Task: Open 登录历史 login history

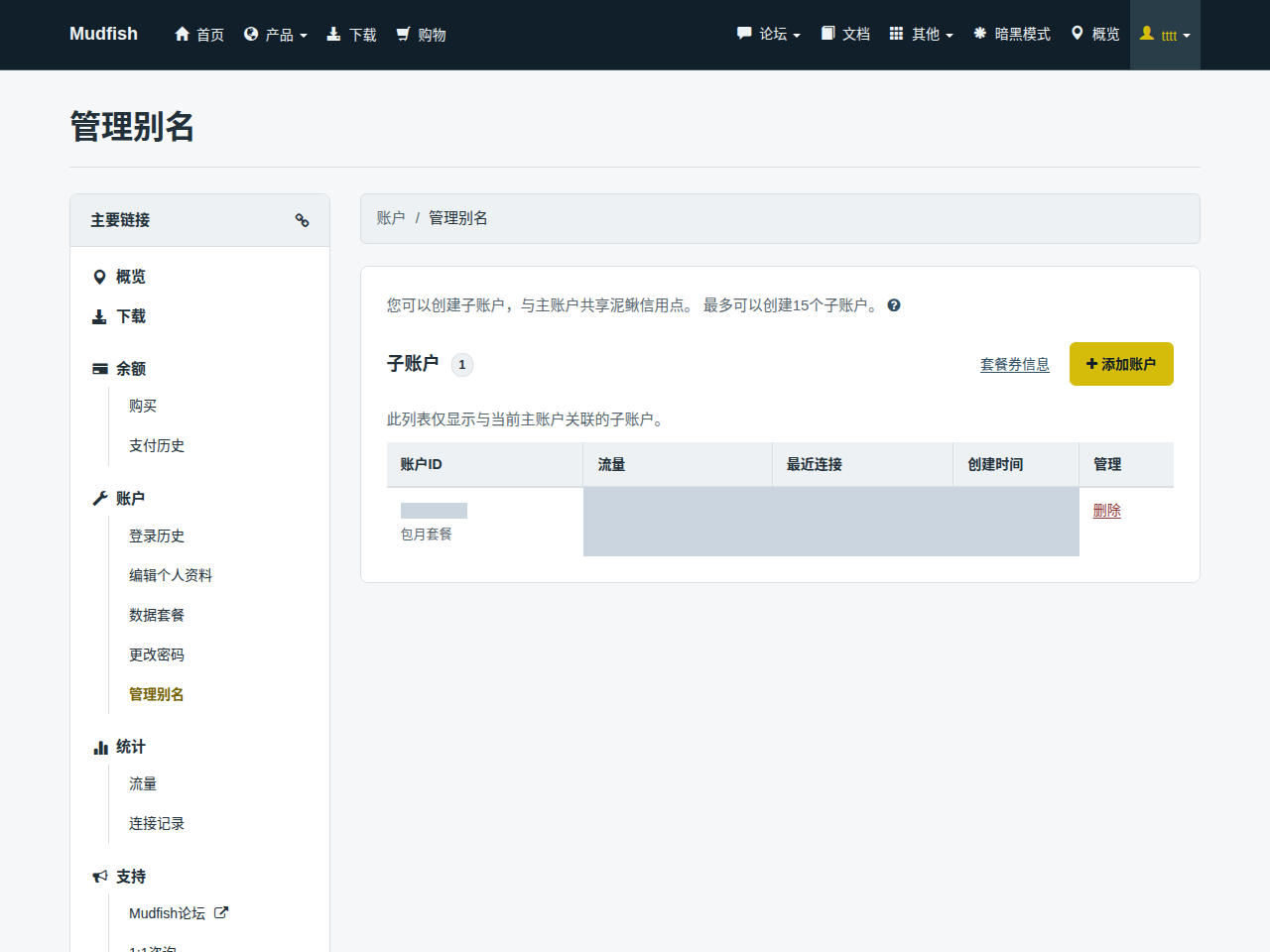Action: pos(157,535)
